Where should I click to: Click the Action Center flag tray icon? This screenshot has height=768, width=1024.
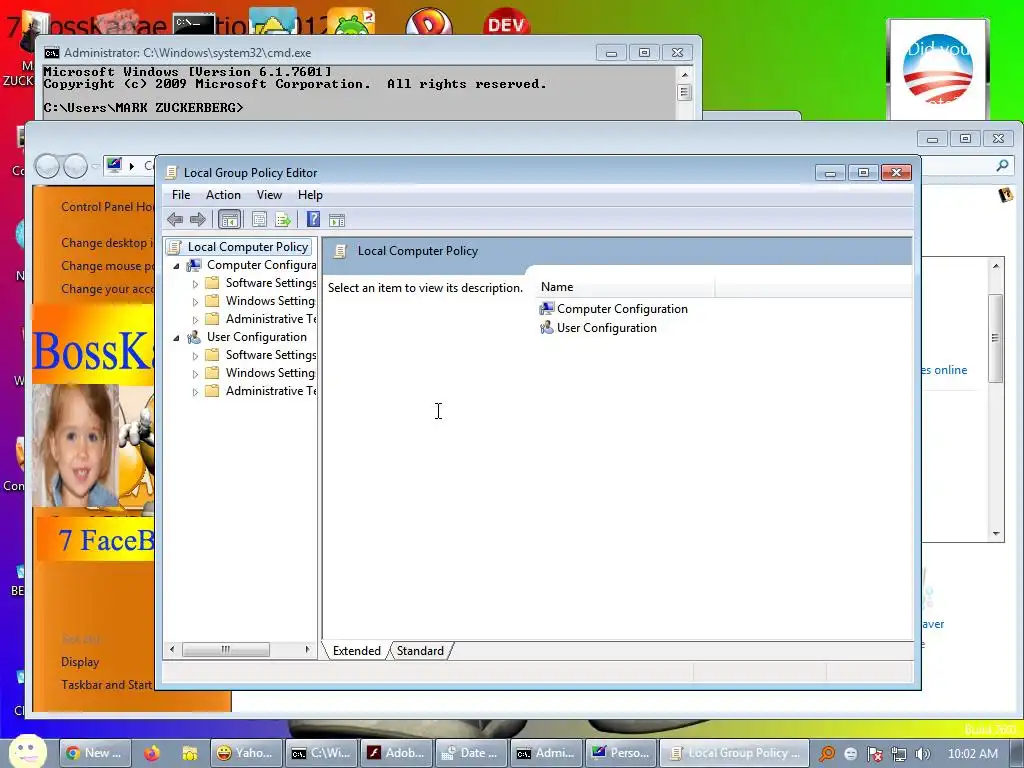tap(874, 754)
